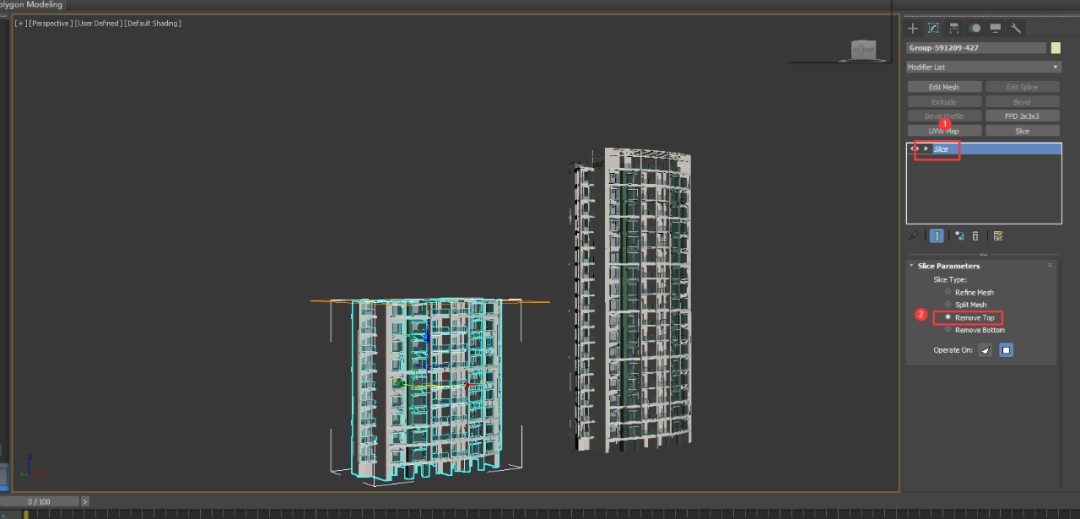1080x519 pixels.
Task: Set Operate On to polygons square icon
Action: point(1006,350)
